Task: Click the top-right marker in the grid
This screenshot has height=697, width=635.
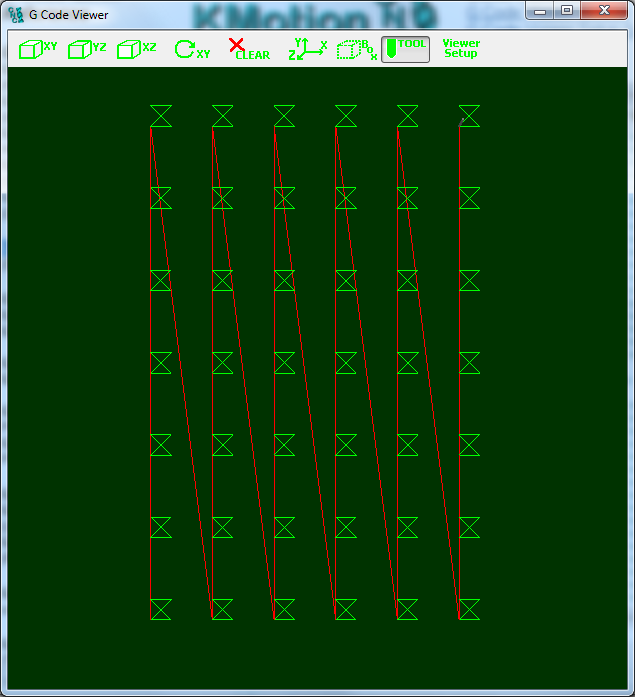Action: [x=469, y=116]
